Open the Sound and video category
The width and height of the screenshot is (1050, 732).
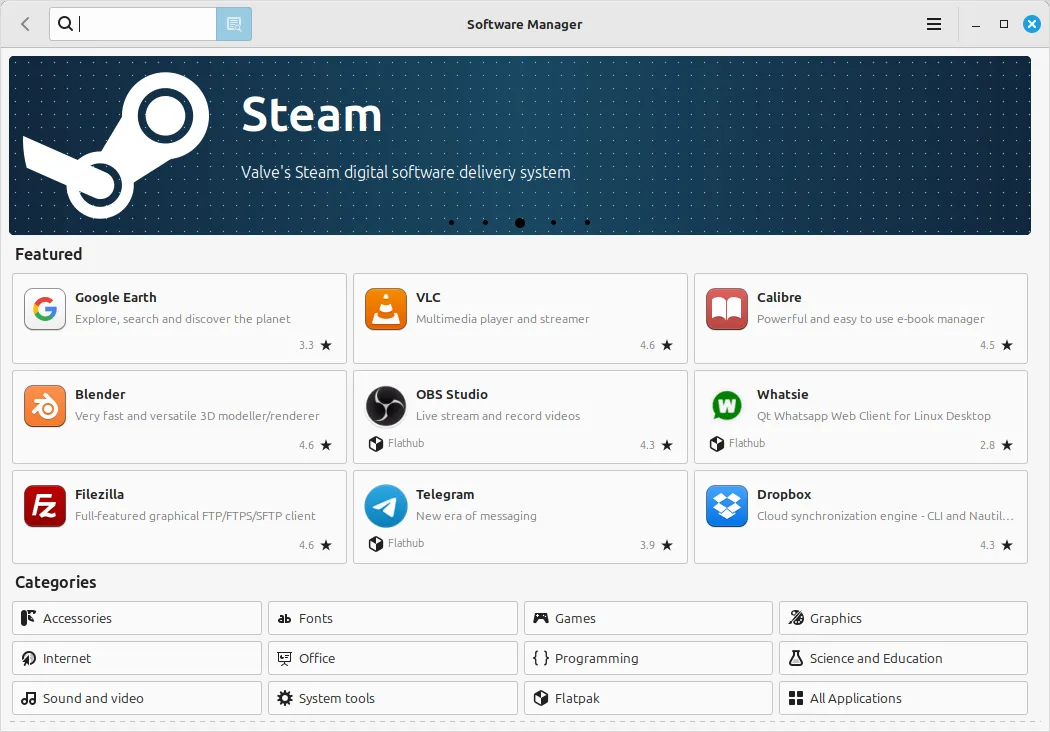(137, 698)
